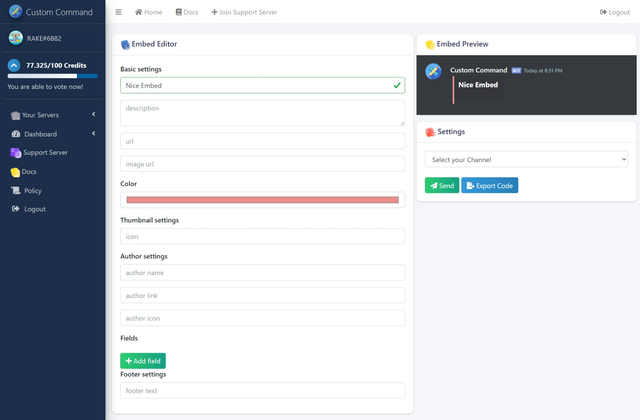Click the embed description text area
The height and width of the screenshot is (420, 640).
point(262,112)
